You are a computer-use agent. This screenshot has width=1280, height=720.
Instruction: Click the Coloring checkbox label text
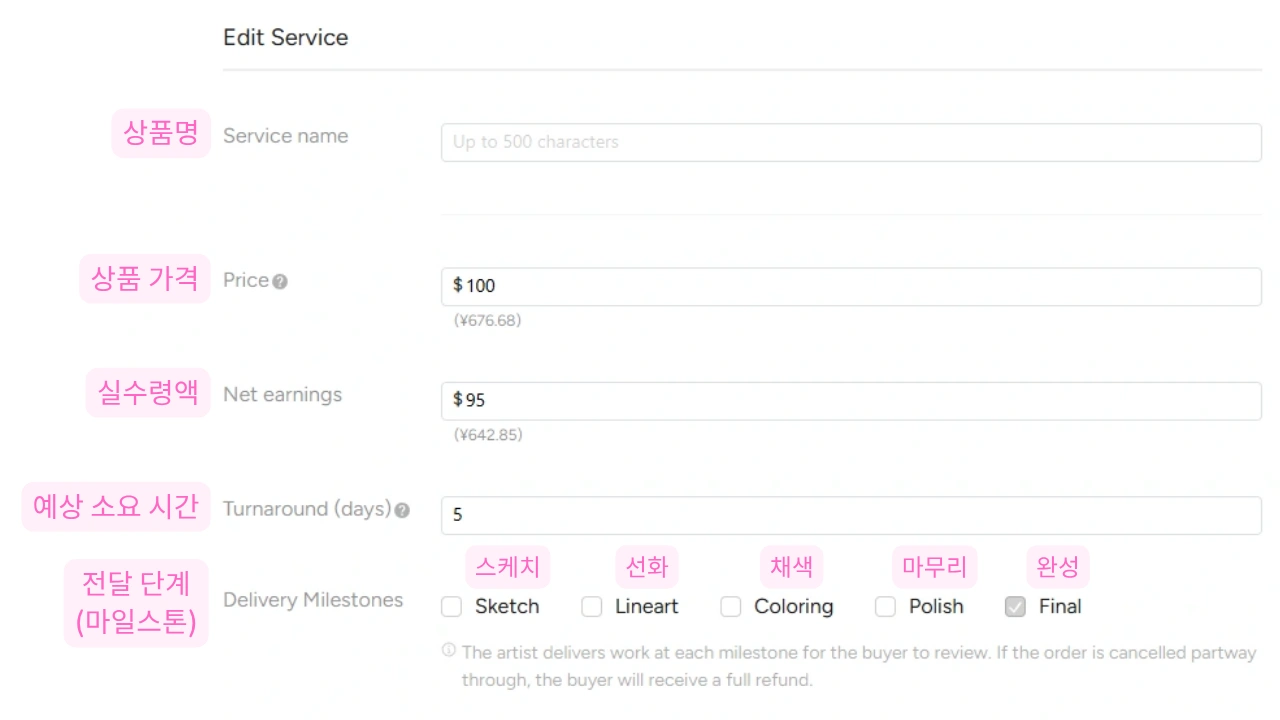pos(794,607)
